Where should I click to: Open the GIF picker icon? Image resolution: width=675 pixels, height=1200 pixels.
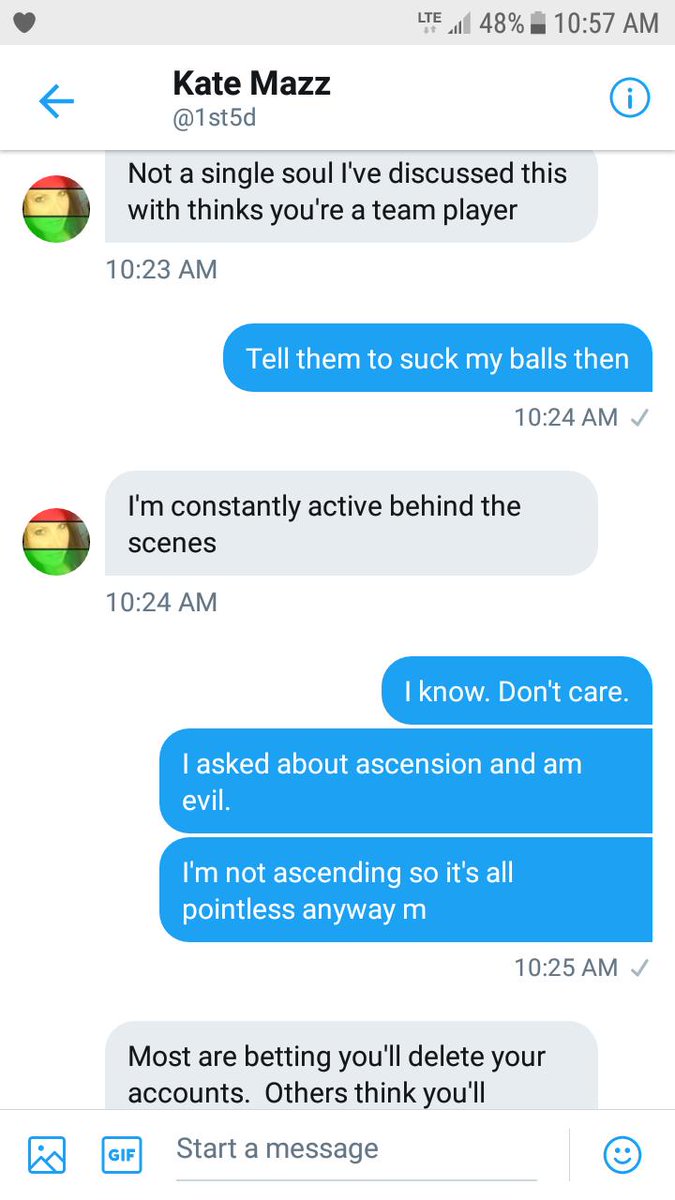coord(121,1155)
